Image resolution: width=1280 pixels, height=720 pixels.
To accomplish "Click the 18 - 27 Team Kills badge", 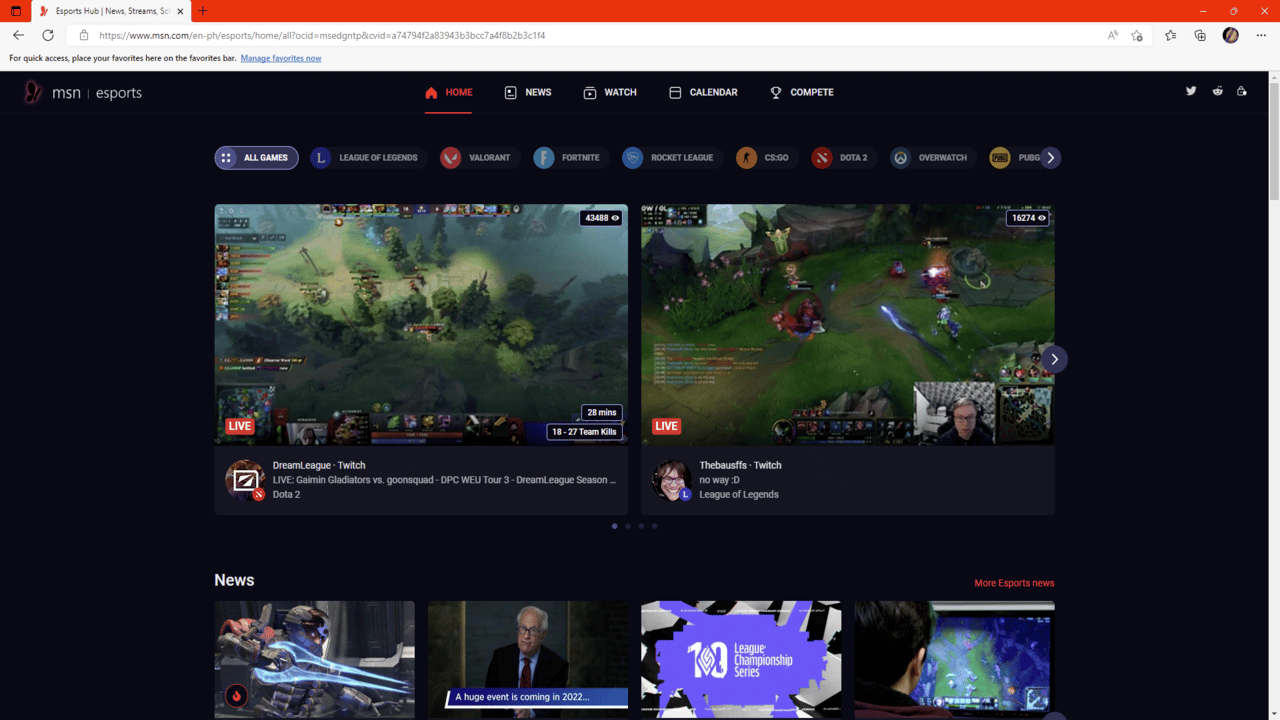I will click(584, 432).
